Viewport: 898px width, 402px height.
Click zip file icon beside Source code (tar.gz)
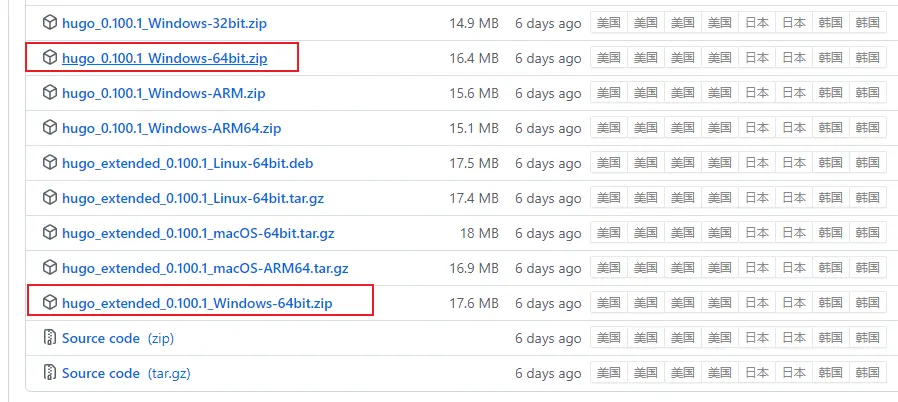[x=50, y=373]
